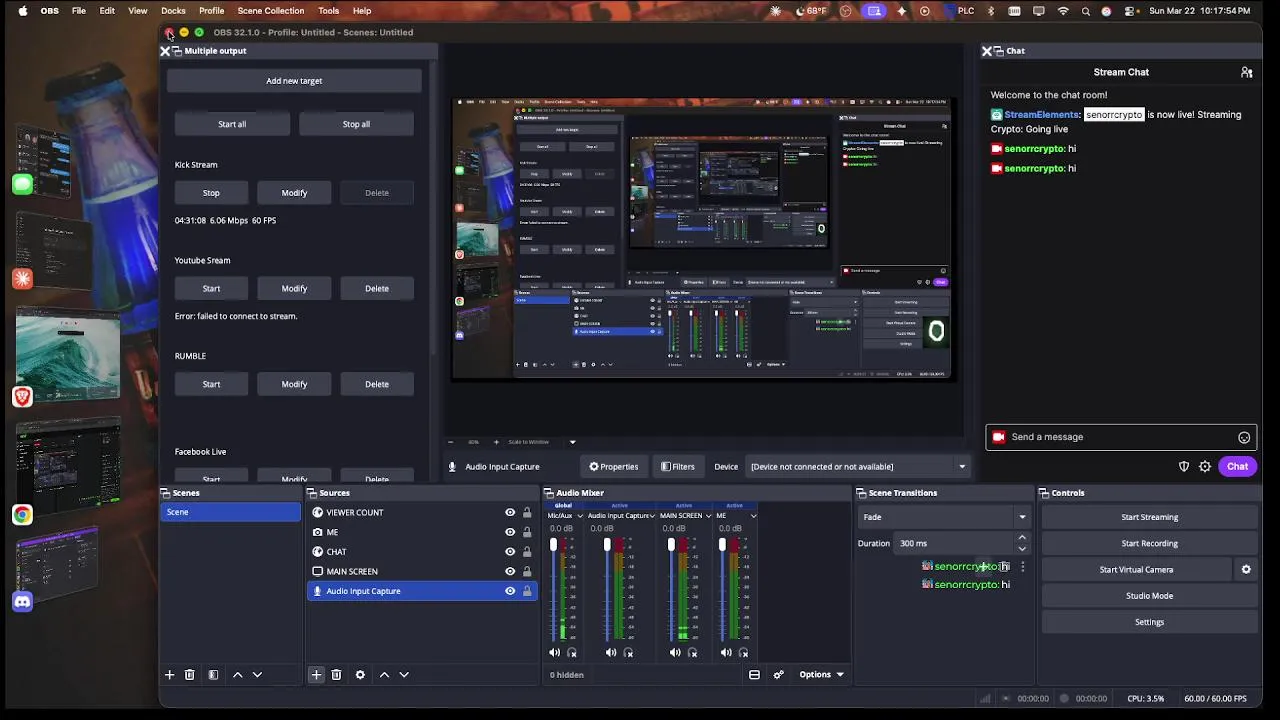Open ME mixer channel chevron menu
Image resolution: width=1280 pixels, height=720 pixels.
pos(753,516)
